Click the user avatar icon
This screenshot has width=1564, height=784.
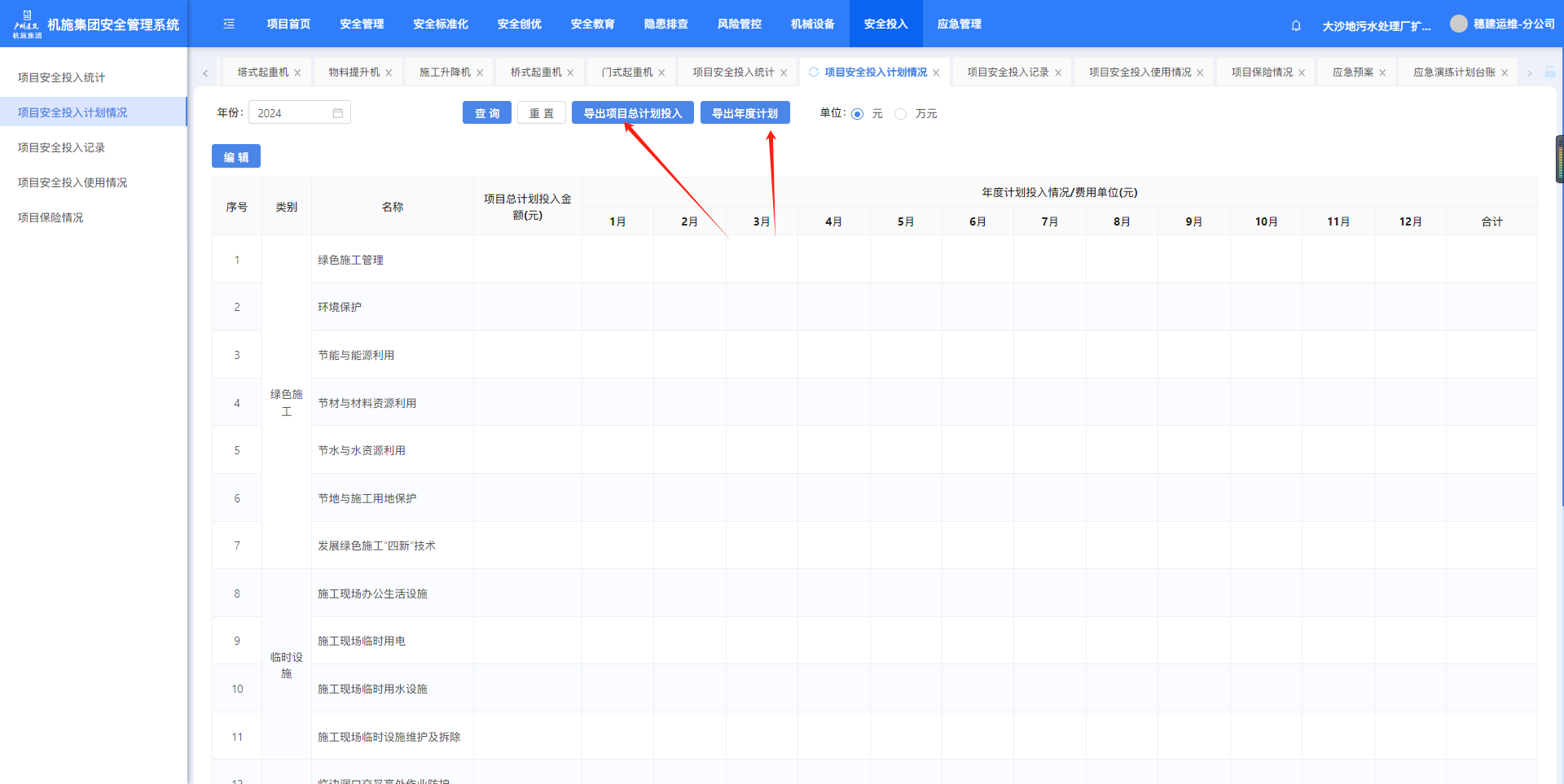click(1458, 24)
